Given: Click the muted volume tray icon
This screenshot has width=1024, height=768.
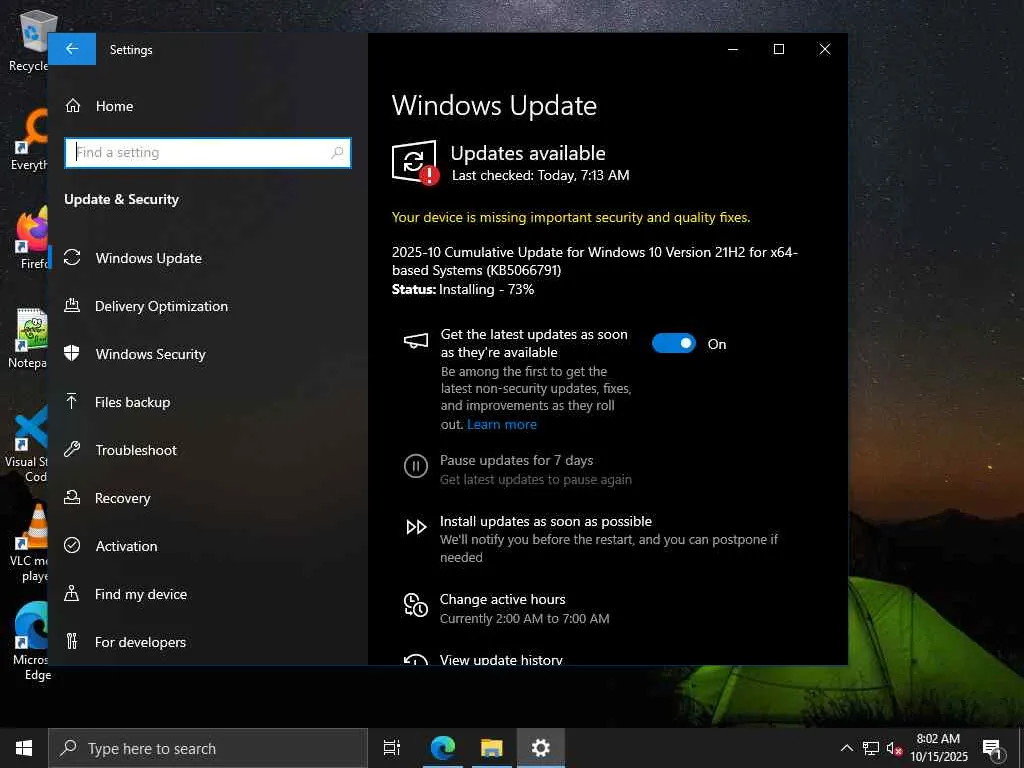Looking at the screenshot, I should point(894,748).
